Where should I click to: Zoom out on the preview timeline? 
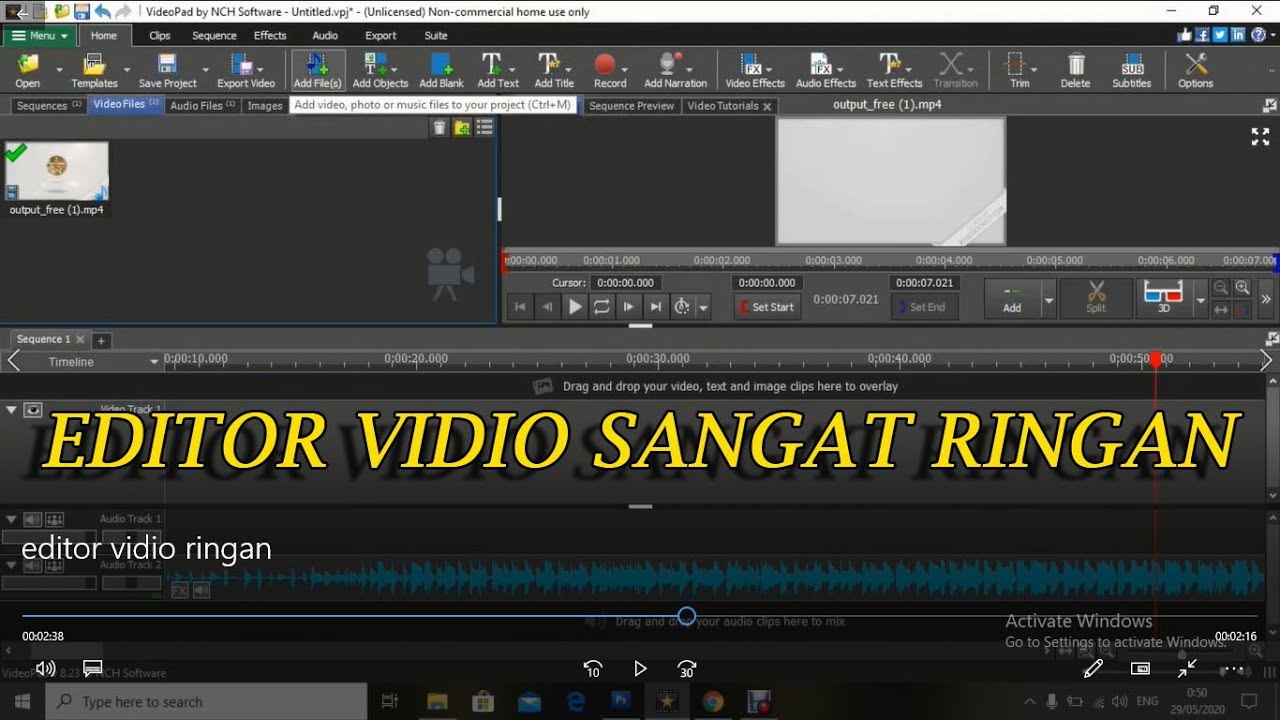[1221, 288]
